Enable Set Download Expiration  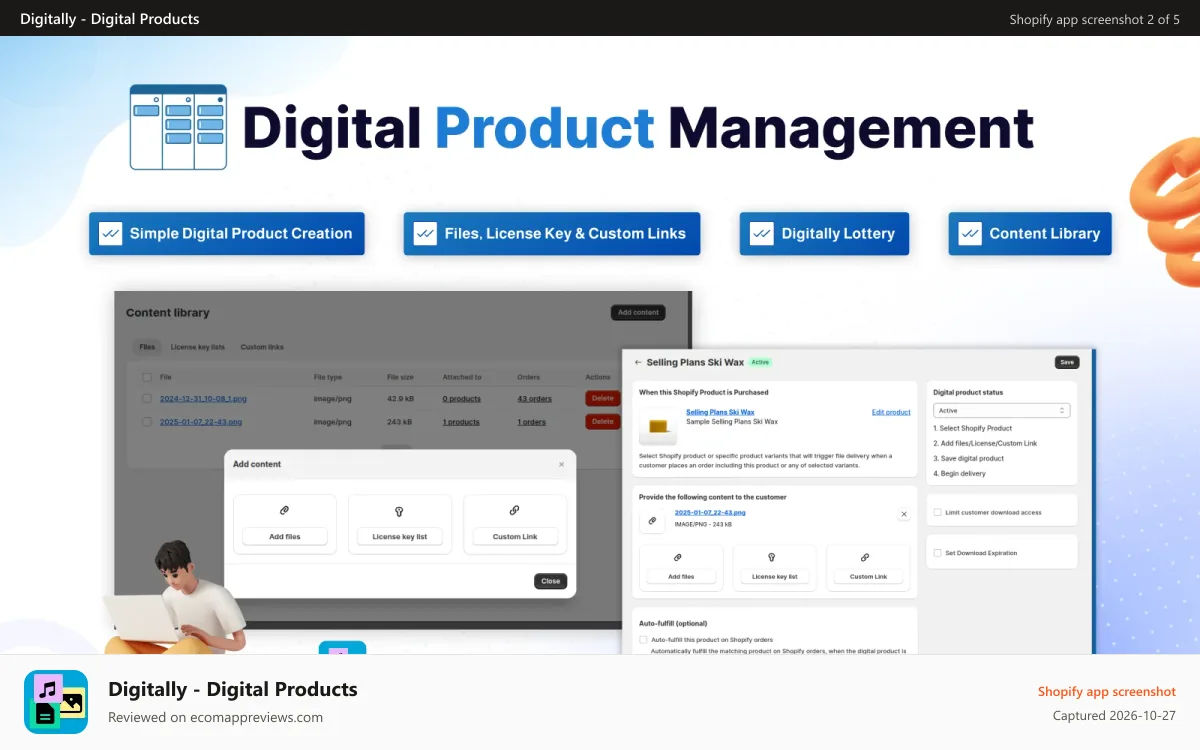click(937, 552)
